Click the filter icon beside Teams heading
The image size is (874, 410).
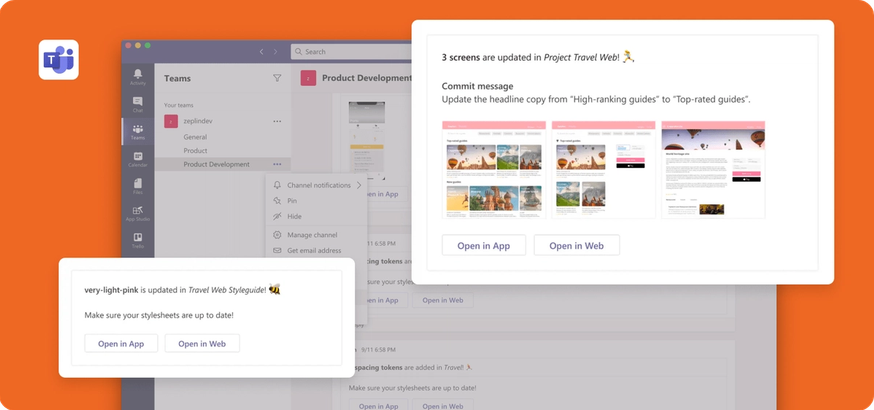(x=277, y=79)
